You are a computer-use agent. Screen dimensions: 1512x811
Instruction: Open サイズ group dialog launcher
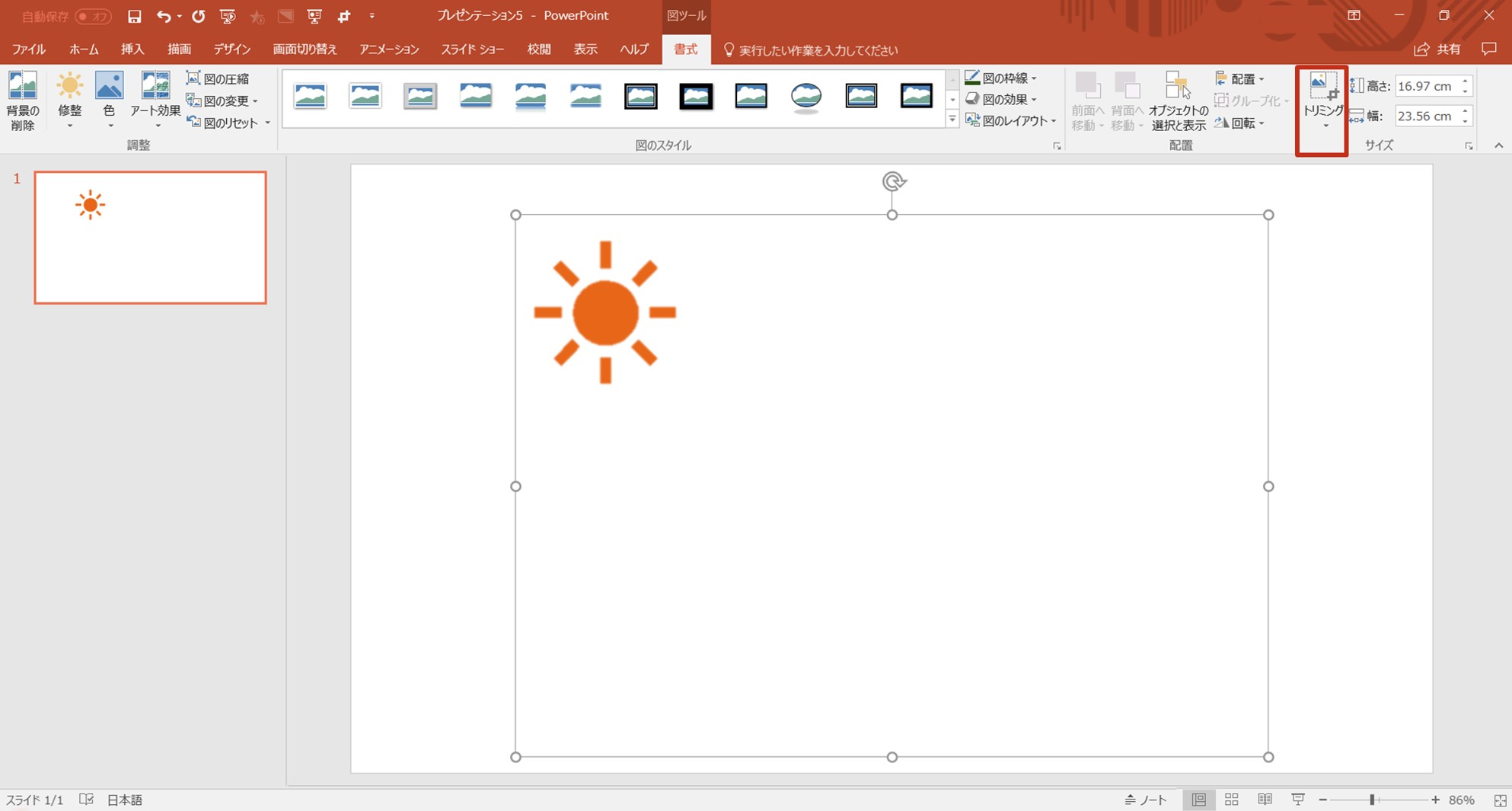pyautogui.click(x=1469, y=145)
